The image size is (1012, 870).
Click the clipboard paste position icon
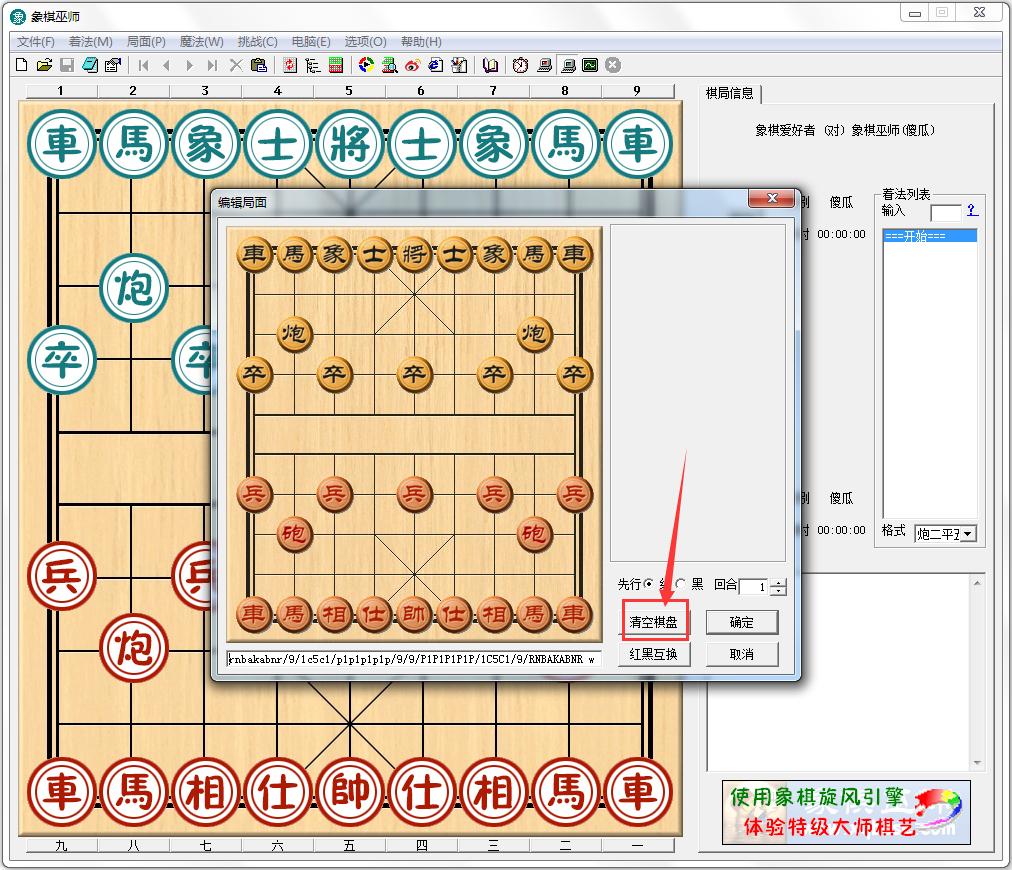coord(259,65)
